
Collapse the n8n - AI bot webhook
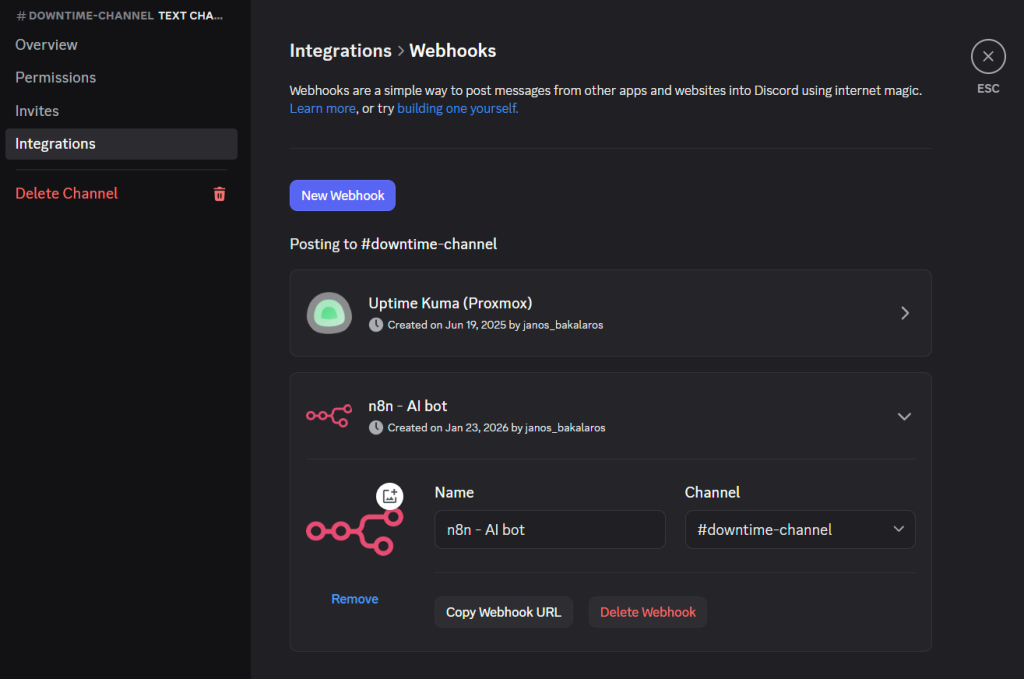(x=904, y=416)
